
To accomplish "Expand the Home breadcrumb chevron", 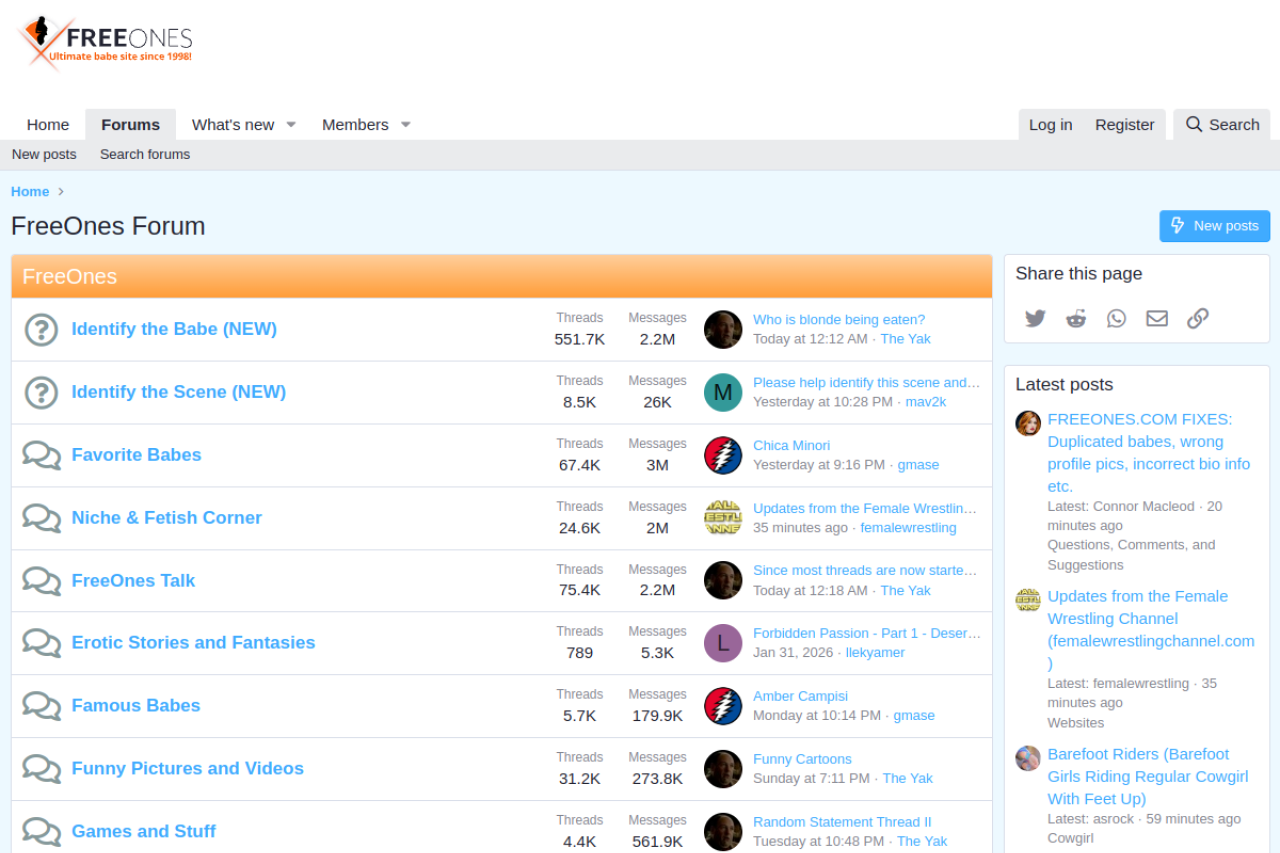I will tap(60, 191).
